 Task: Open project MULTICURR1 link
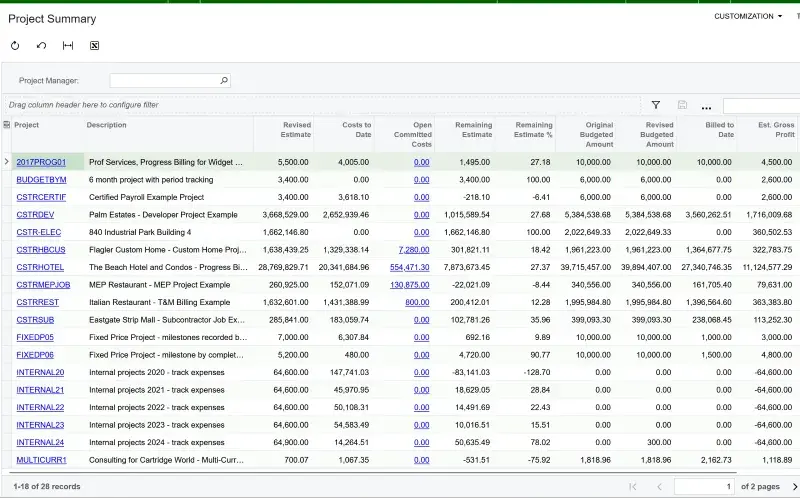(x=41, y=460)
